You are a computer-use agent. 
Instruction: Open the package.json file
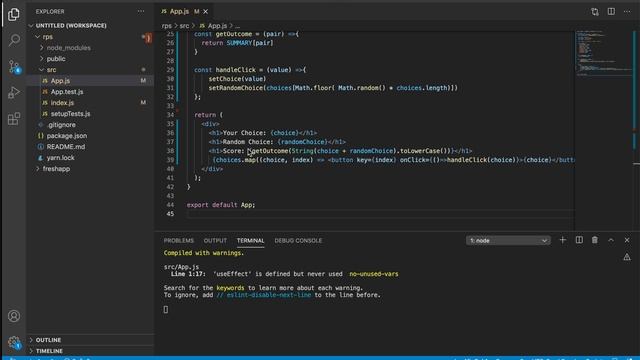click(67, 136)
